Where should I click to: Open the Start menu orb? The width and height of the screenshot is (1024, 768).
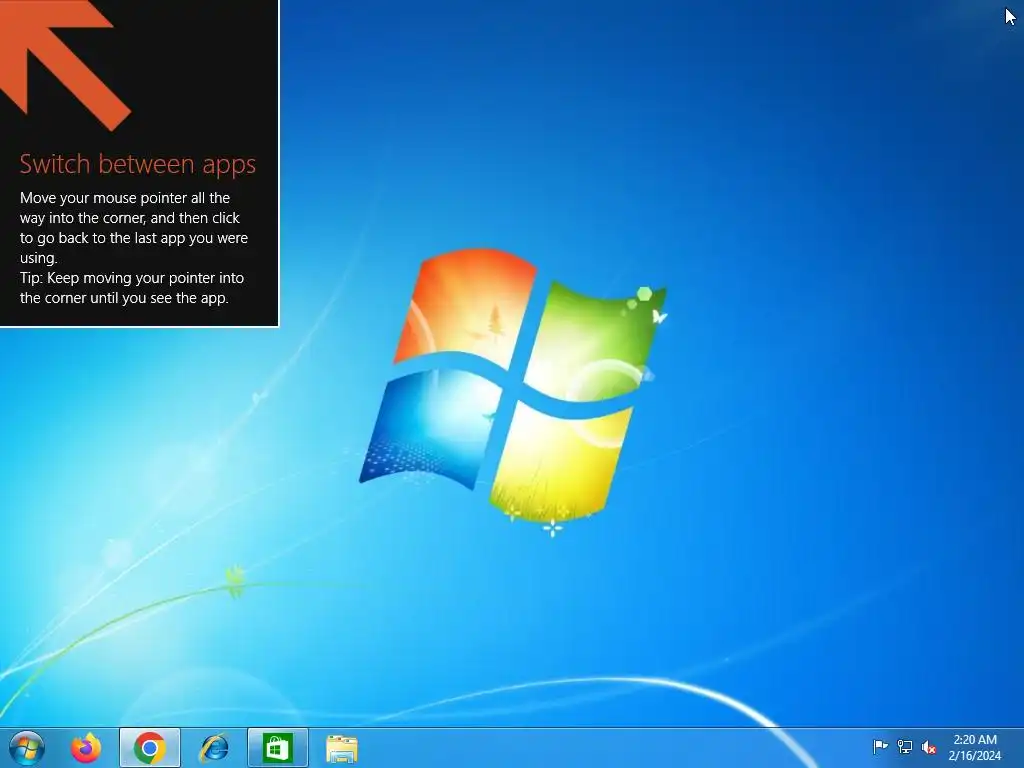point(27,748)
